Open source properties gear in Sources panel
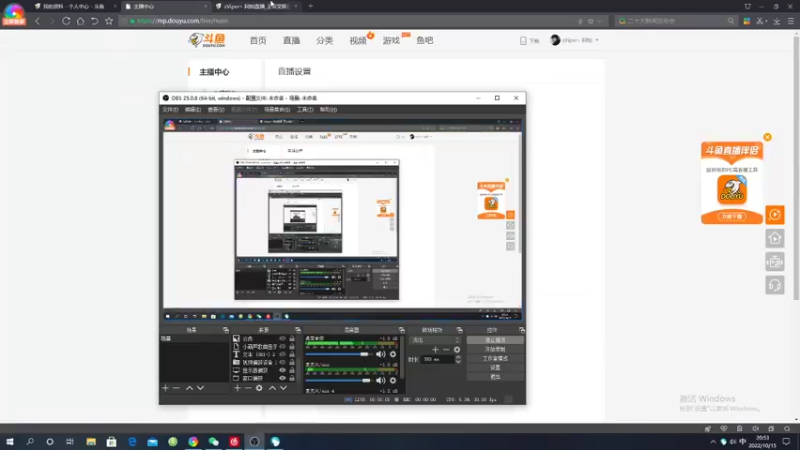 click(x=259, y=388)
